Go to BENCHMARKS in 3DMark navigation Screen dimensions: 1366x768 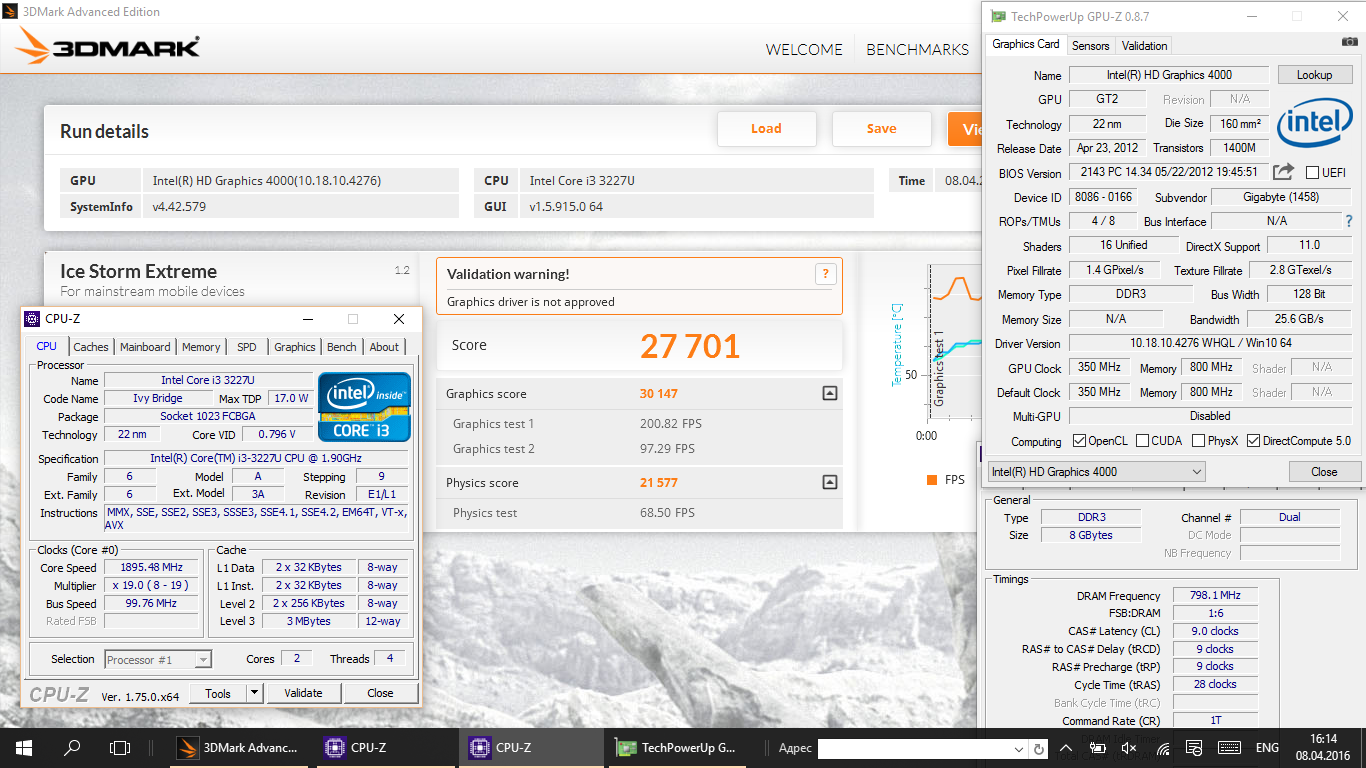point(917,49)
